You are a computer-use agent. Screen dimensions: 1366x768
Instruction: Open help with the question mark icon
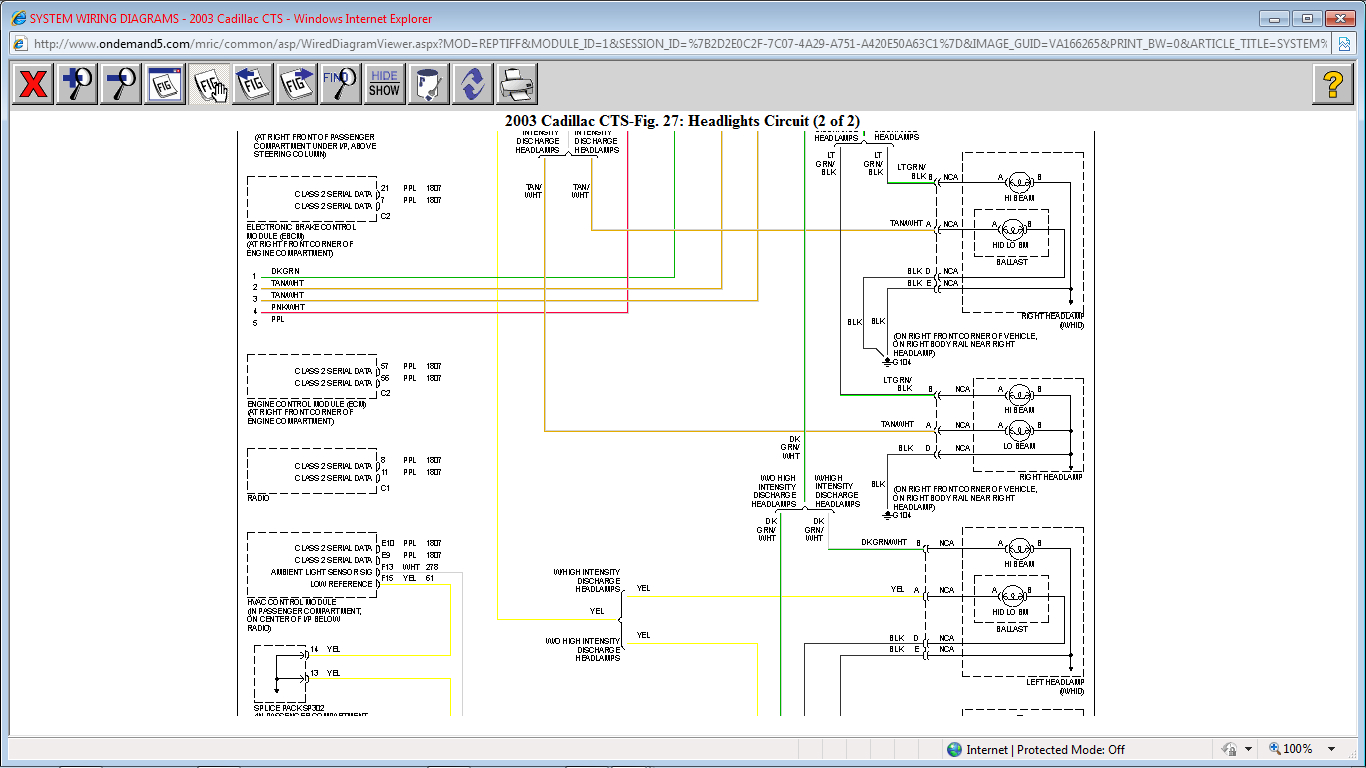tap(1332, 84)
